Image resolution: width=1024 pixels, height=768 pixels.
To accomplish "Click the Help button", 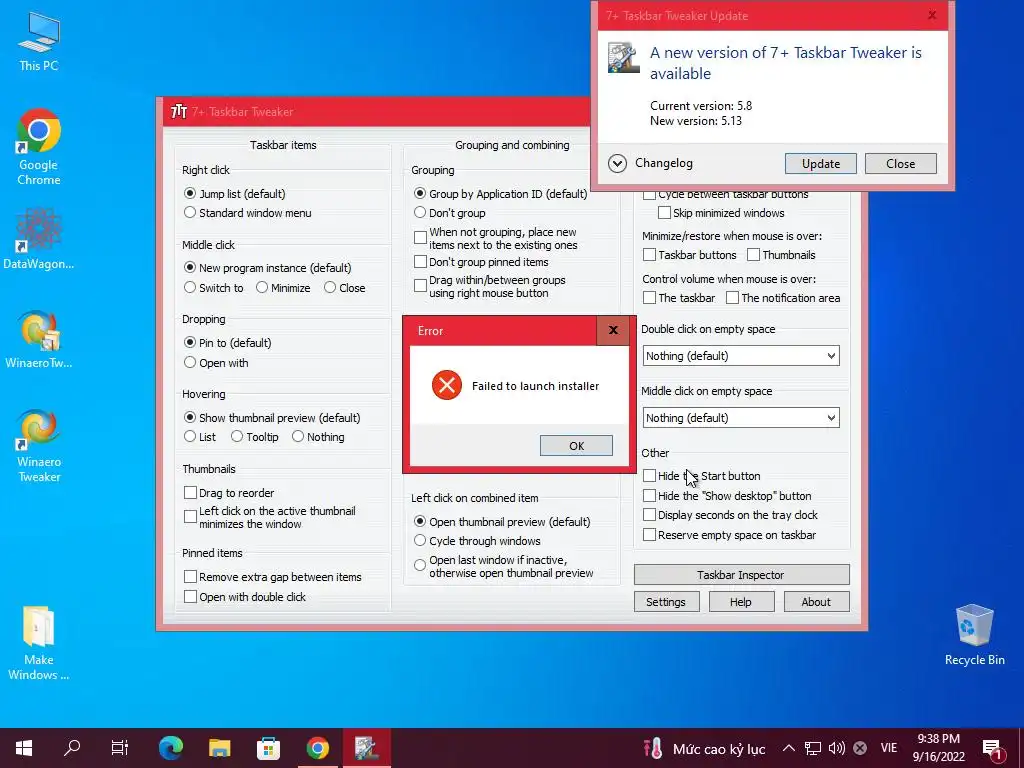I will tap(741, 601).
